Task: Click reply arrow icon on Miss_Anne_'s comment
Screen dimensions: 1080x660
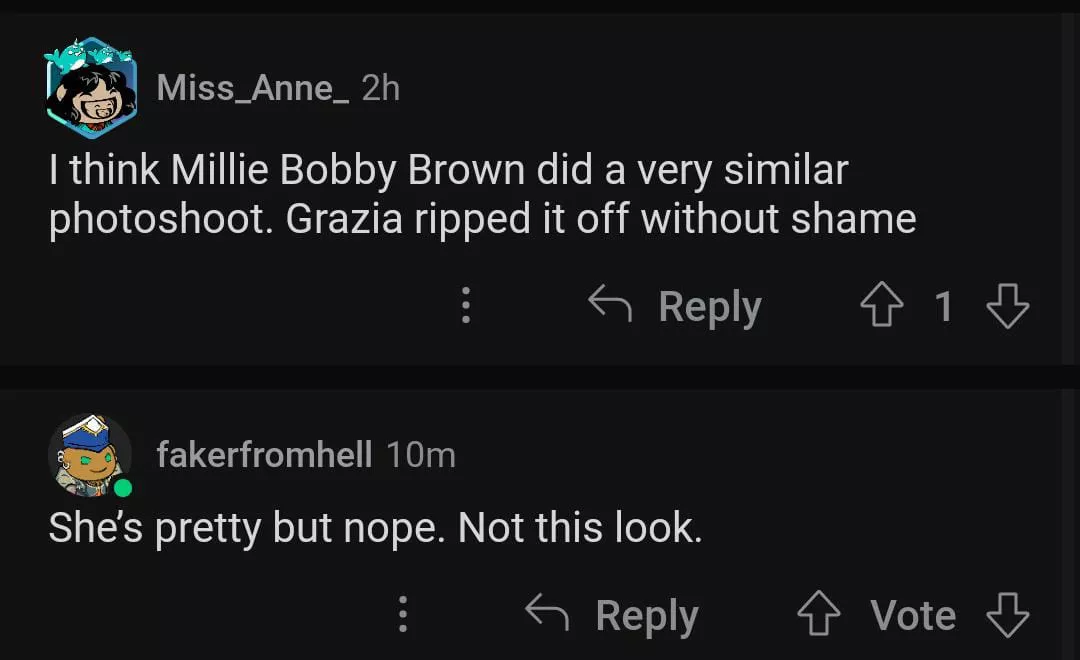Action: [609, 304]
